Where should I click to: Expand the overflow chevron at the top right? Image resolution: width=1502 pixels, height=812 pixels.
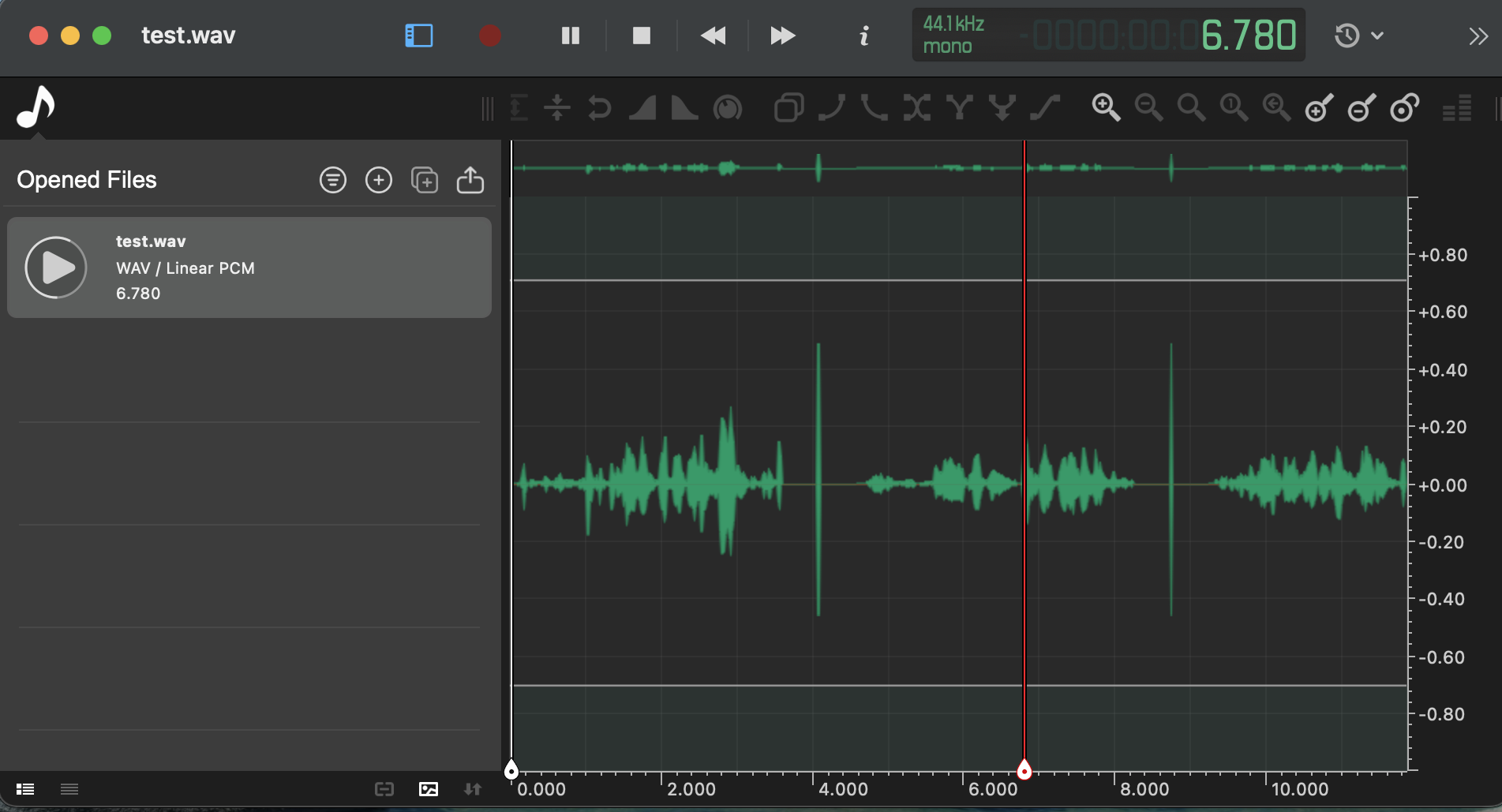[x=1477, y=36]
